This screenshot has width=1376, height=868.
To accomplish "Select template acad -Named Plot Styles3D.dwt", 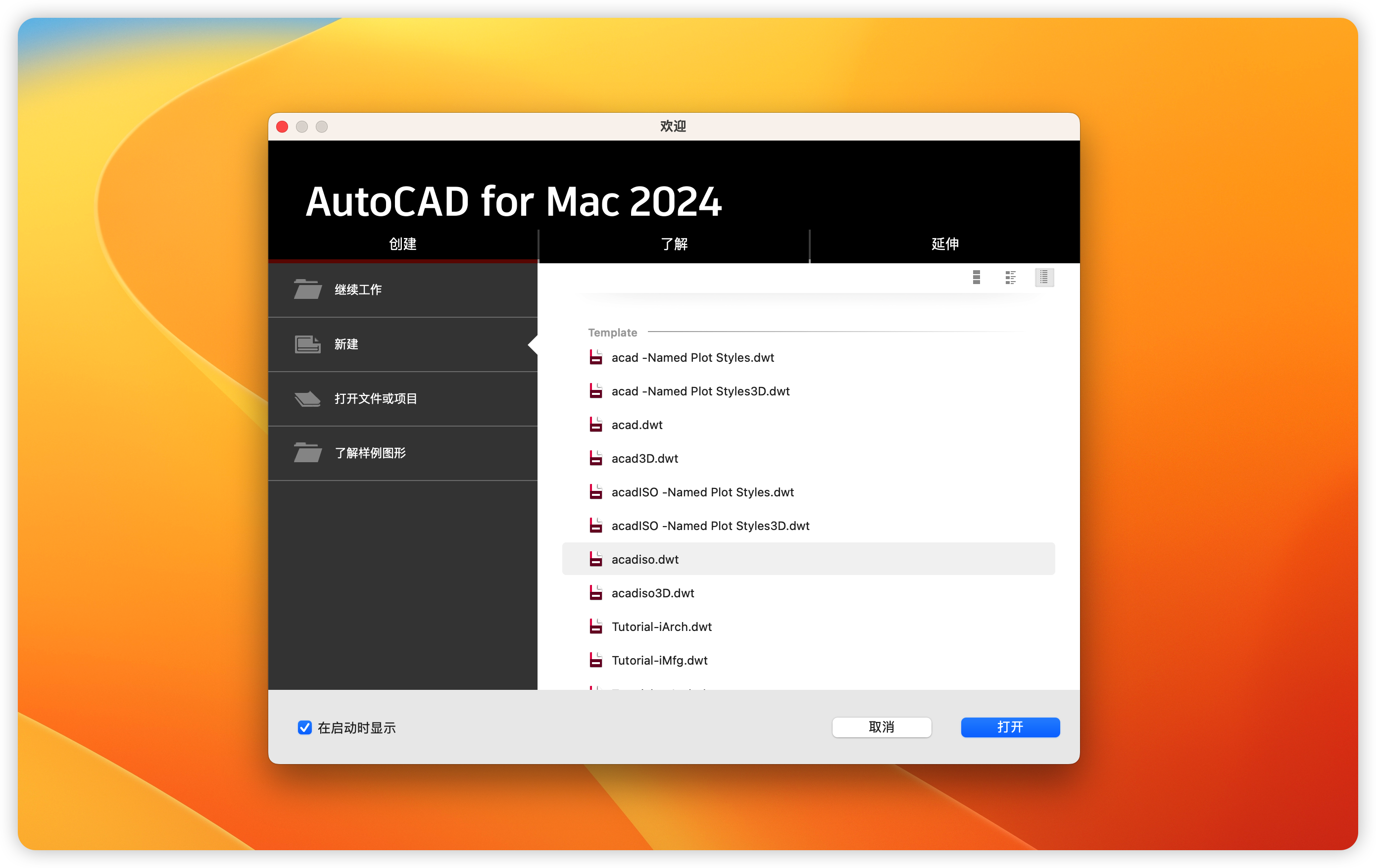I will tap(809, 391).
